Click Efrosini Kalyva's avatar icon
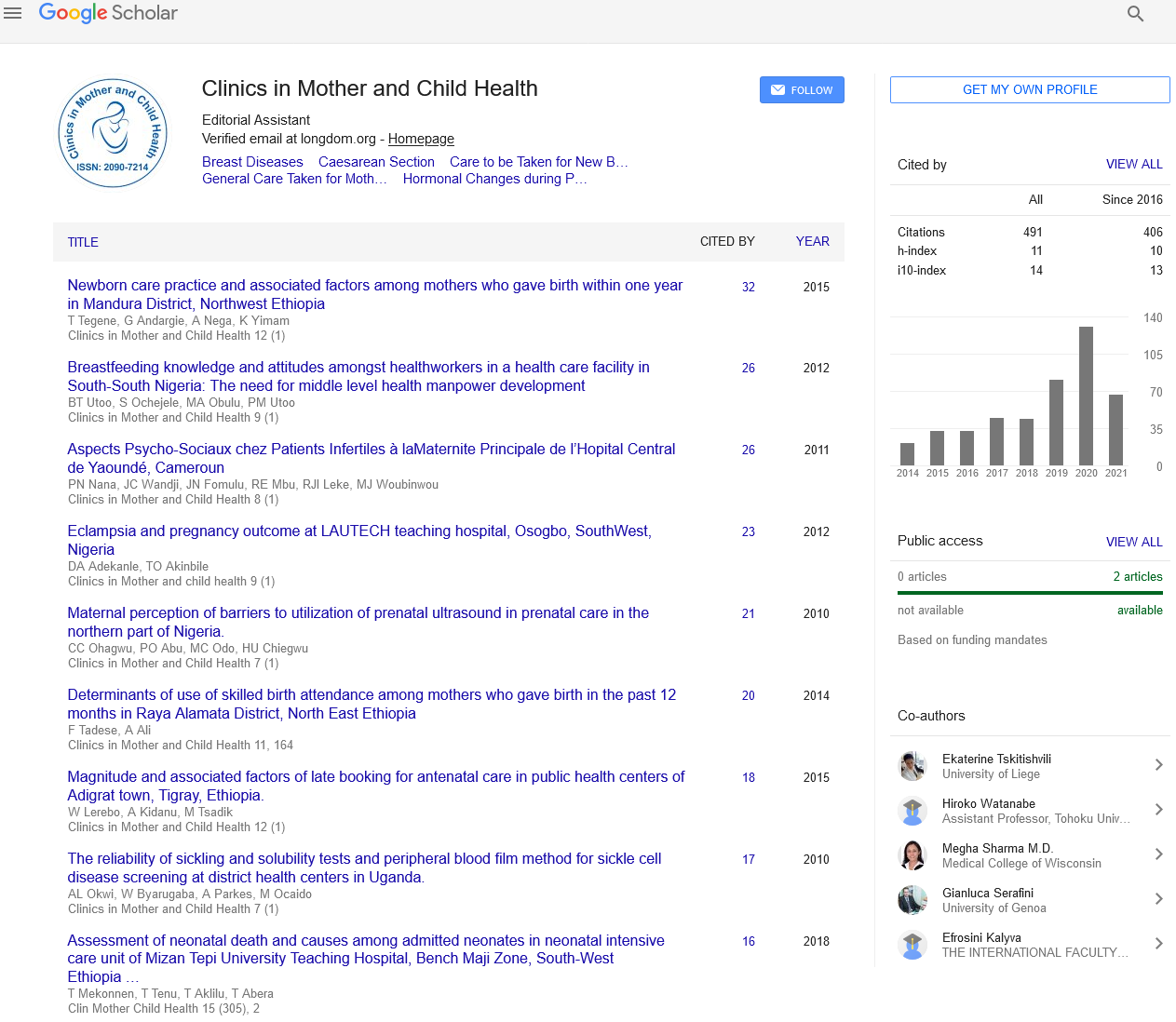The width and height of the screenshot is (1176, 1022). pyautogui.click(x=912, y=945)
